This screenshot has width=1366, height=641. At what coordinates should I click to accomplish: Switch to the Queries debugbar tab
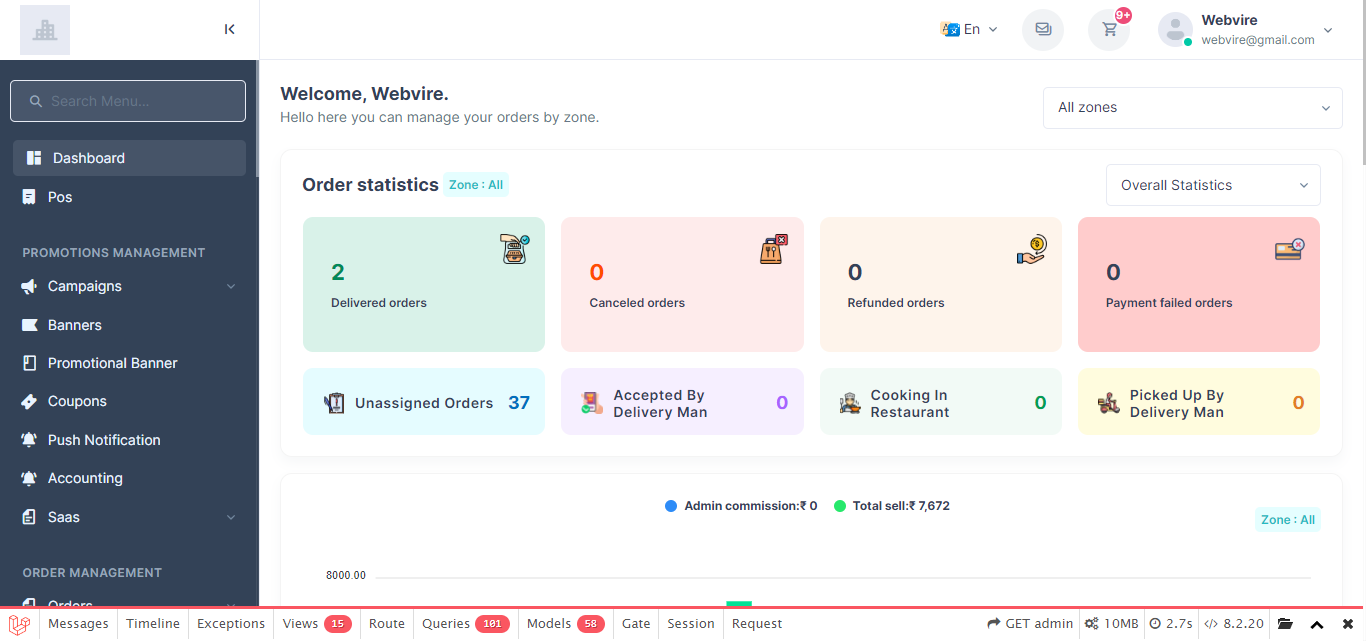(x=464, y=624)
